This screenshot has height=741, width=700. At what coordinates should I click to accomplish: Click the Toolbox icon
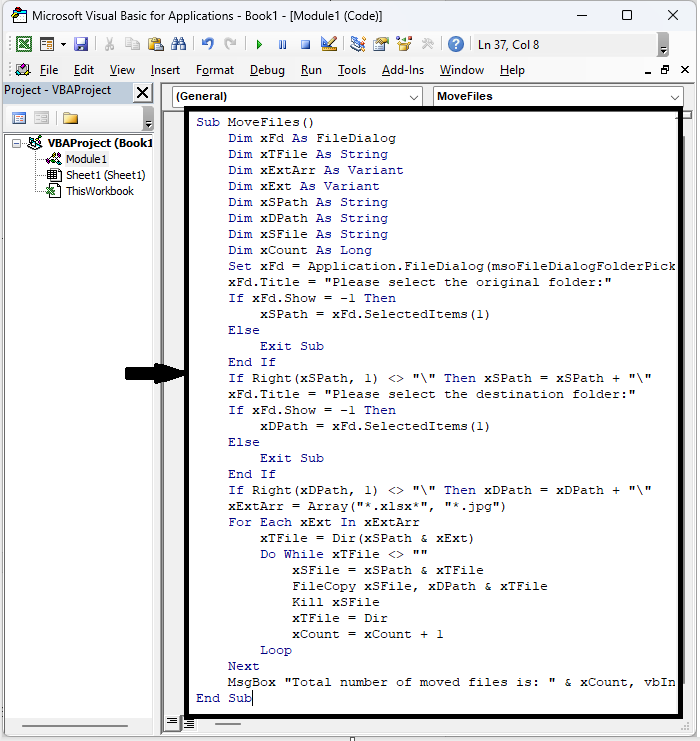point(427,44)
